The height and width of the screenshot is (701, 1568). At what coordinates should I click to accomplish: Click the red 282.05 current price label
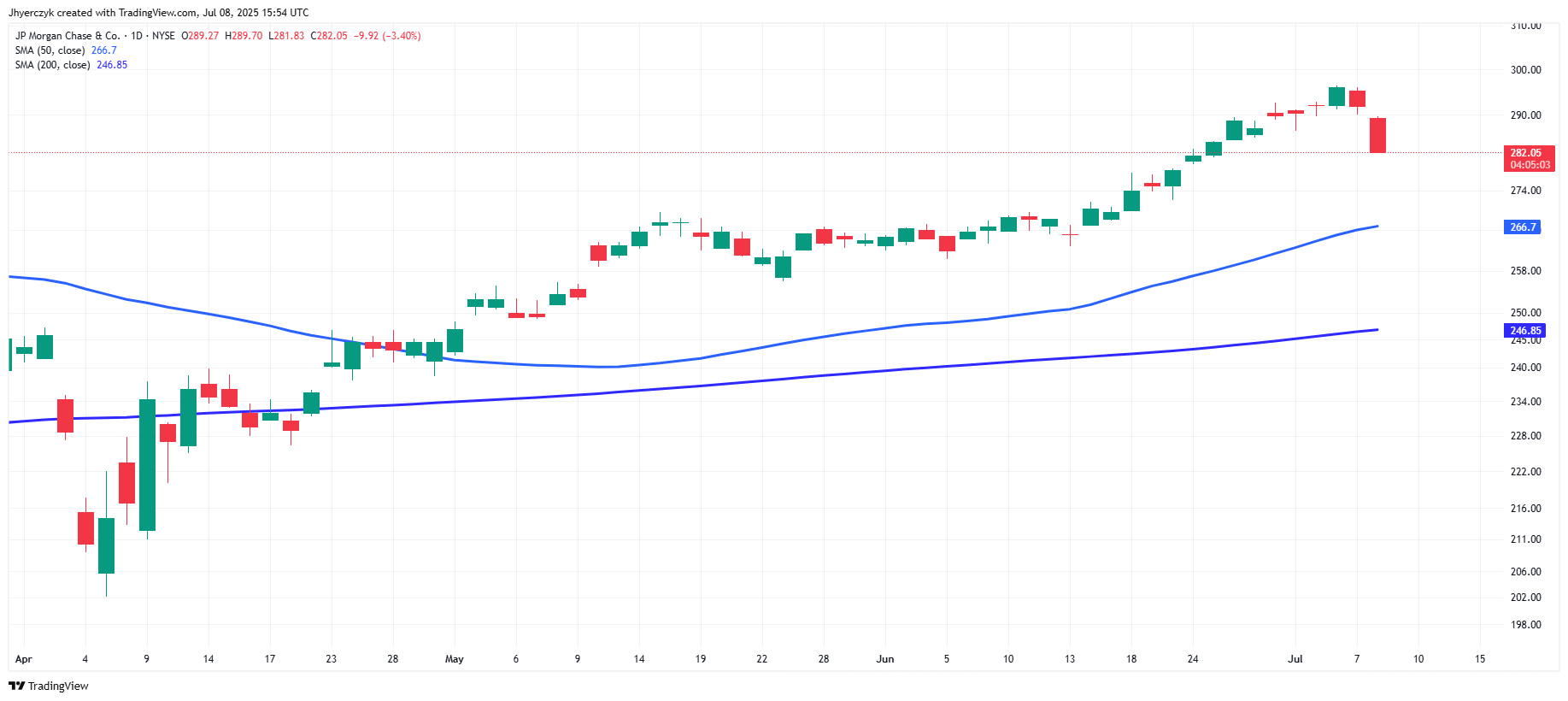click(x=1529, y=158)
